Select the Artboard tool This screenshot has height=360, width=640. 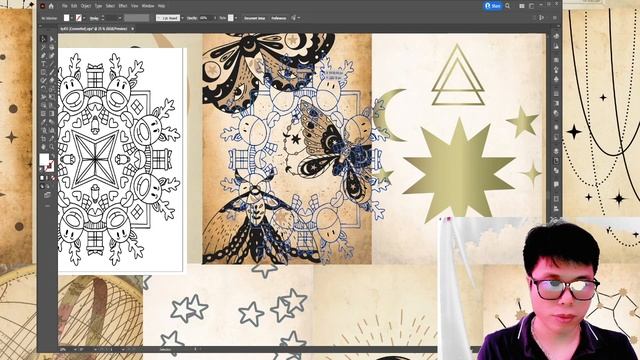pos(44,138)
